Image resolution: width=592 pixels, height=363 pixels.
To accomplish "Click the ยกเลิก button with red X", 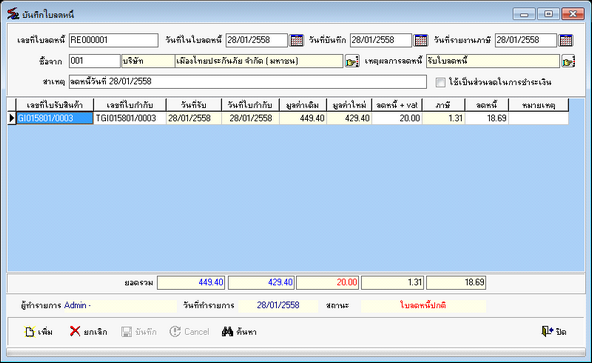I will [89, 332].
